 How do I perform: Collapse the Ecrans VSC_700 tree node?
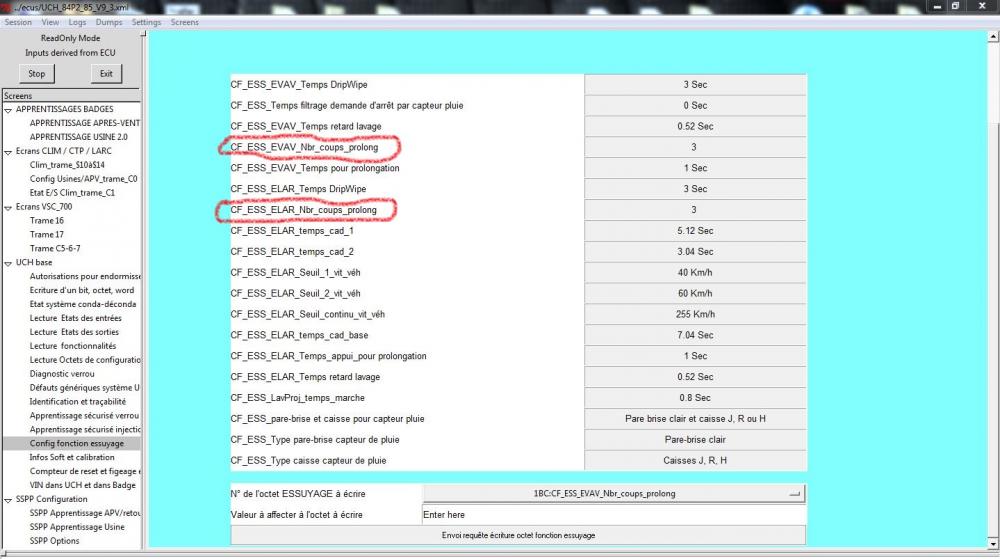(x=8, y=208)
